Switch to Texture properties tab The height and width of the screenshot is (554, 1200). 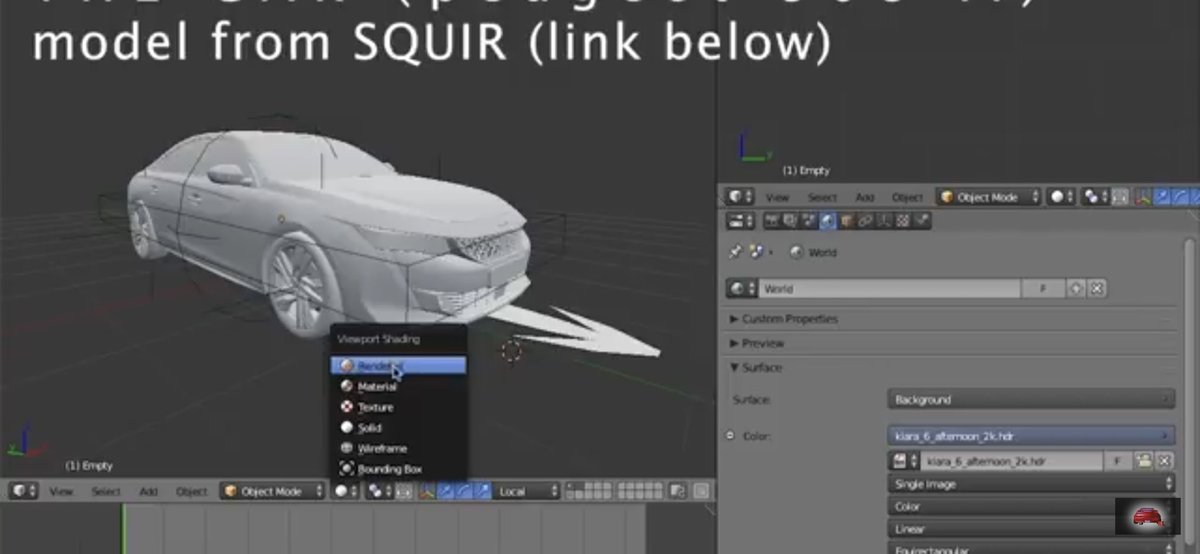tap(902, 221)
